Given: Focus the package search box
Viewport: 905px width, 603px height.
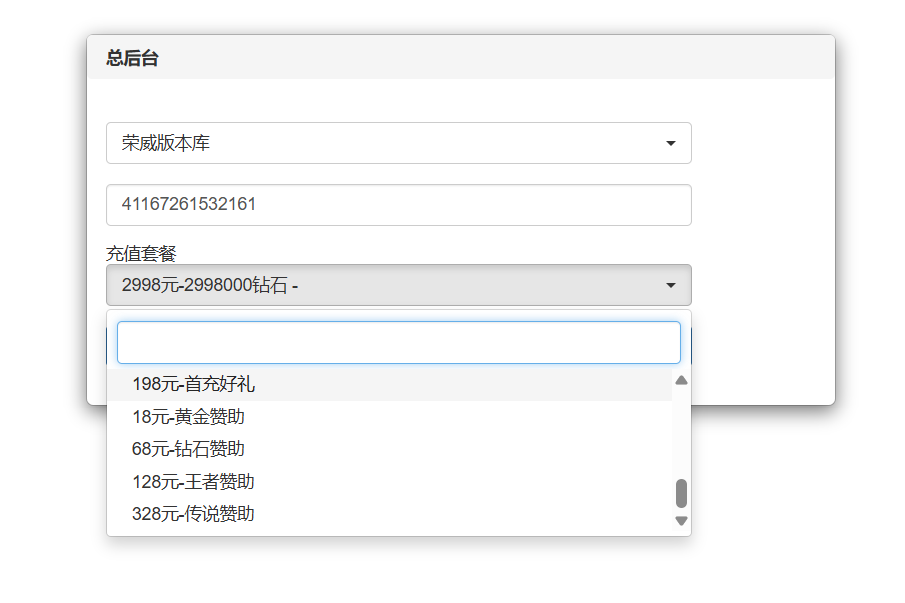Looking at the screenshot, I should [x=398, y=342].
